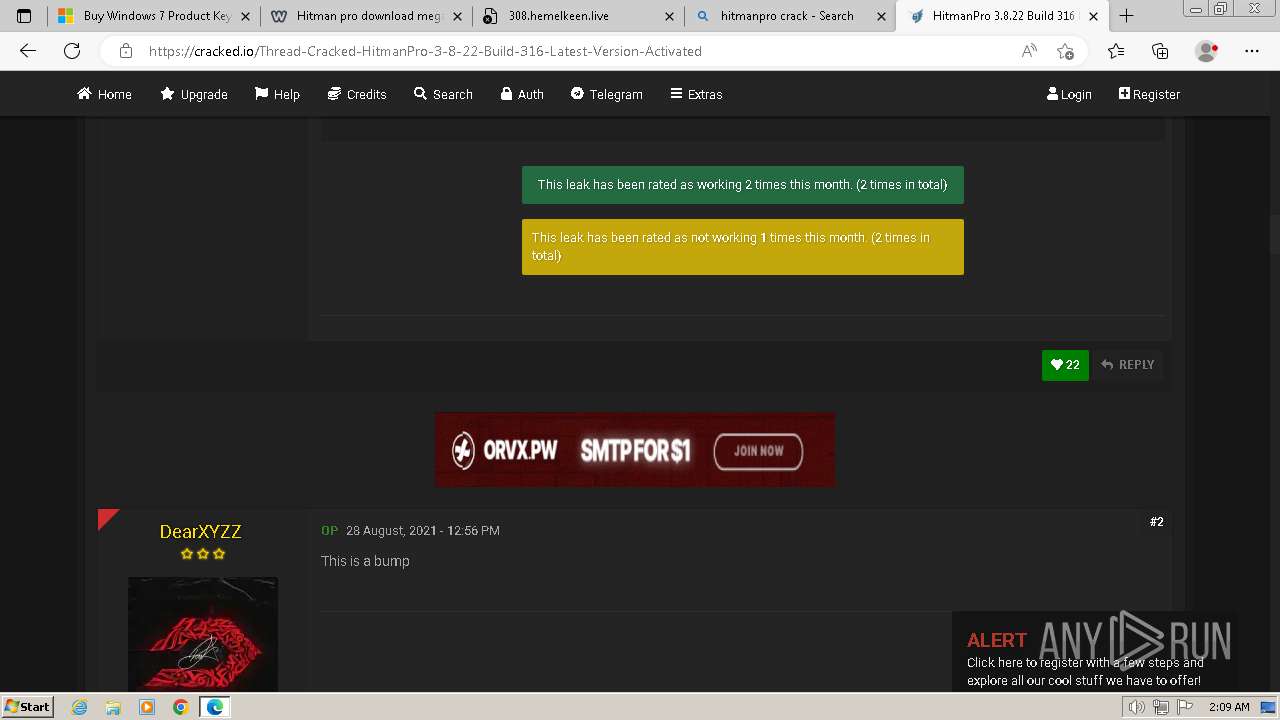Switch to Buy Windows 7 Product Key tab
The image size is (1280, 720).
click(154, 16)
